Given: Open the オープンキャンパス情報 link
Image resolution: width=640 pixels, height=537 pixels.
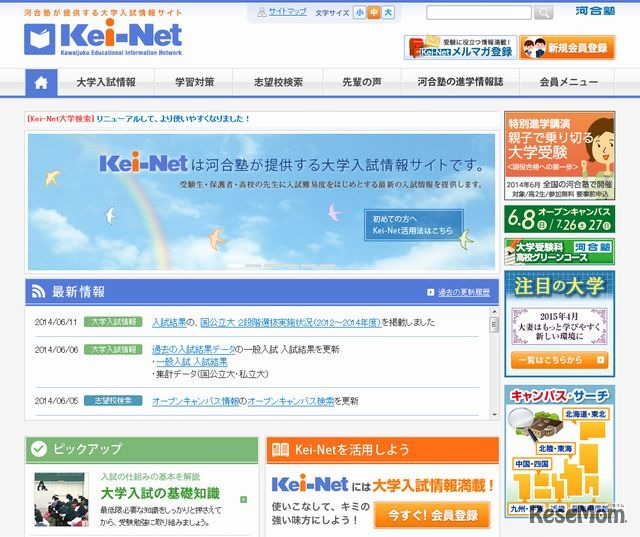Looking at the screenshot, I should tap(195, 401).
